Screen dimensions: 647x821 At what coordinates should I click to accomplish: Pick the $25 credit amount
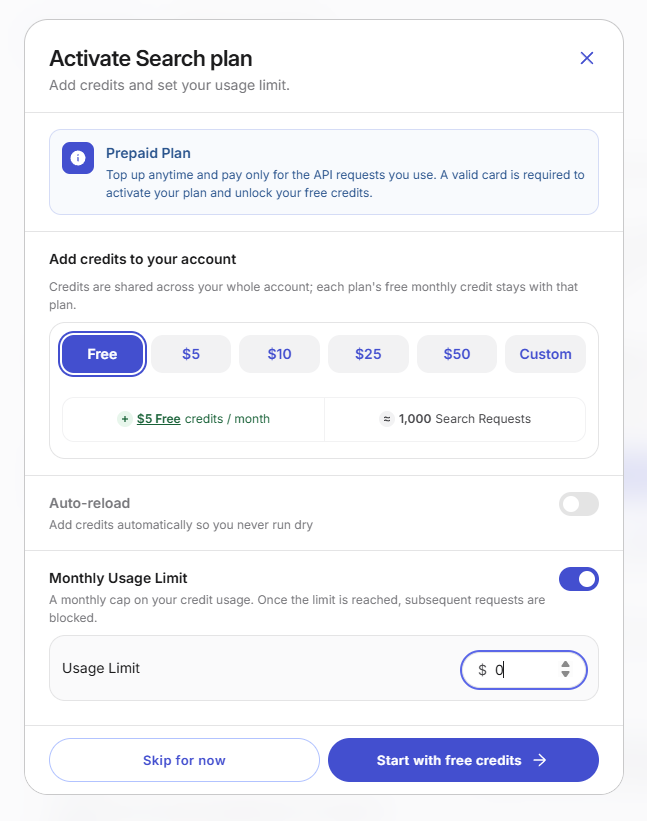368,354
